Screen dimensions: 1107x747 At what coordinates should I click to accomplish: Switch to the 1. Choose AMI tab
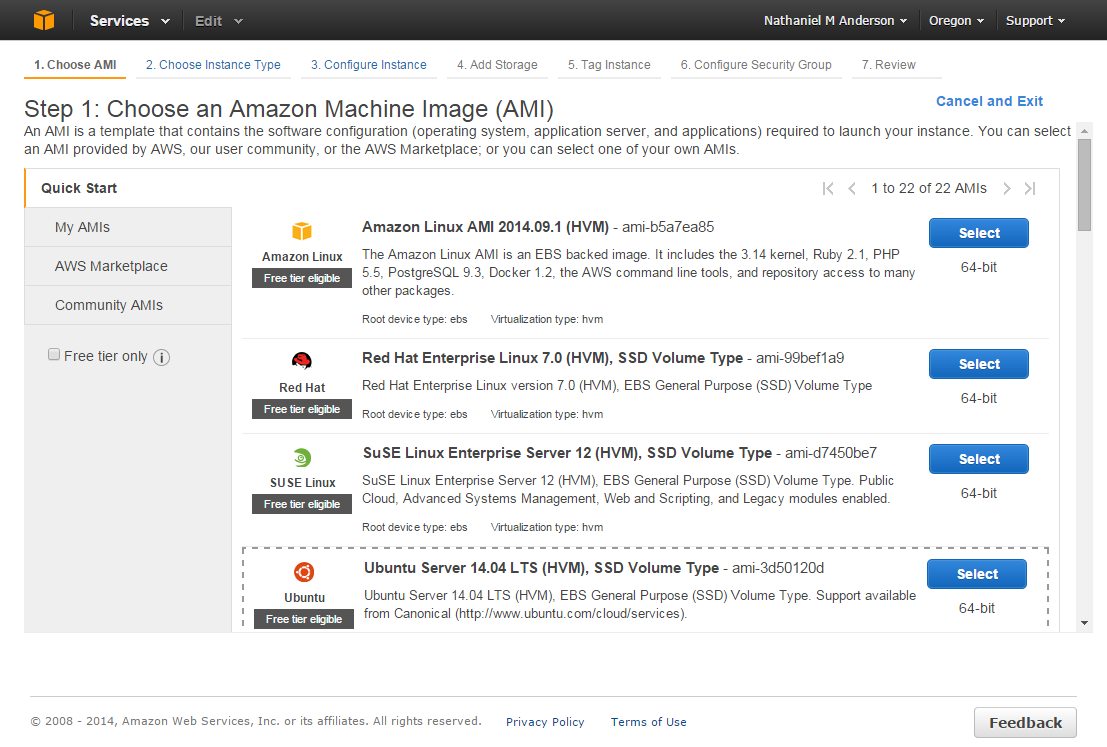click(75, 64)
